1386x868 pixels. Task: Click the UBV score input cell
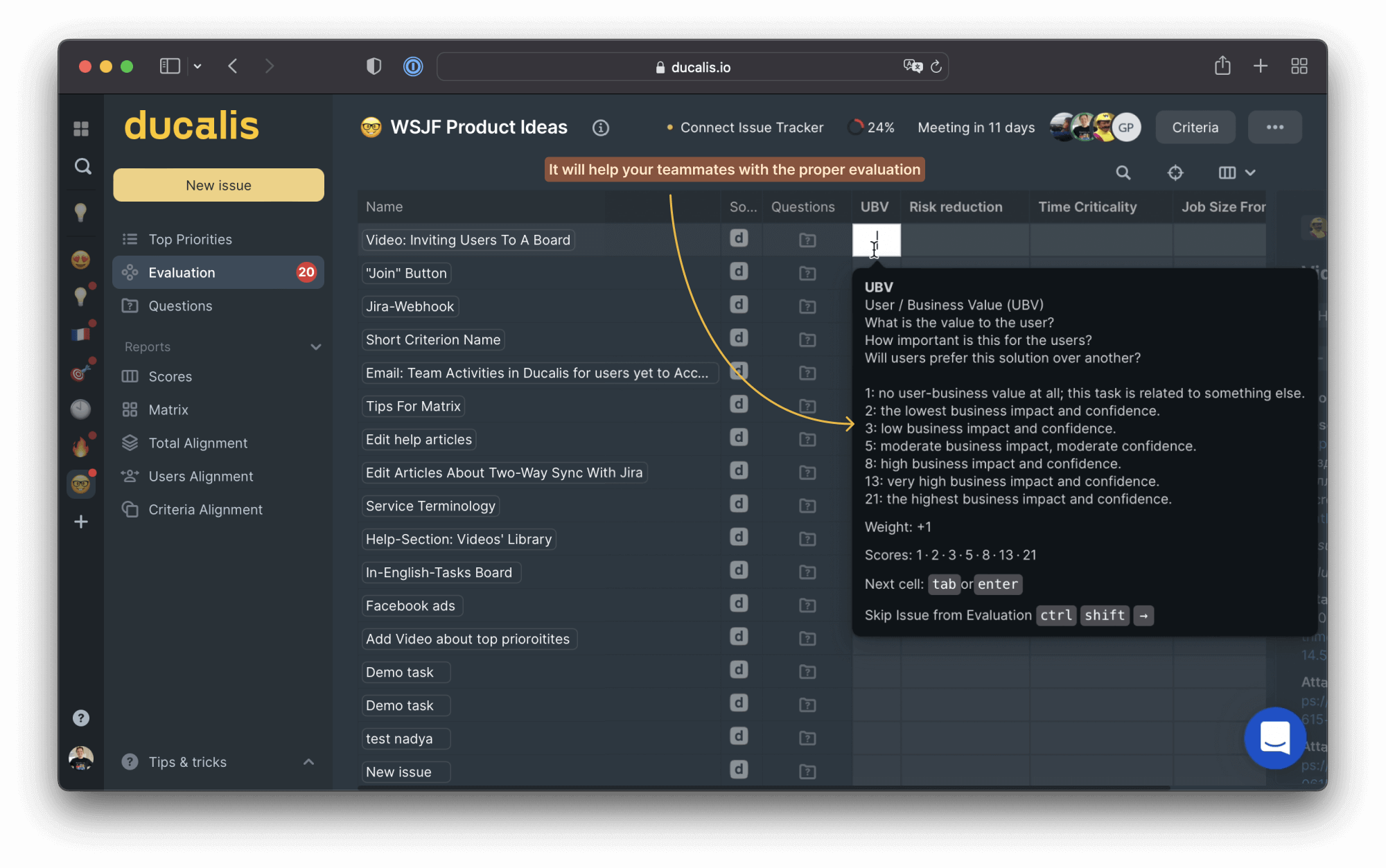coord(876,240)
